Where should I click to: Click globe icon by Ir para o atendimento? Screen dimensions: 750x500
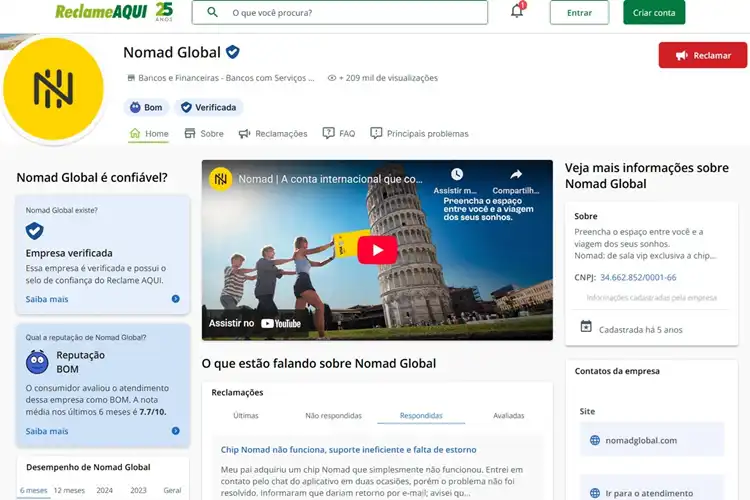595,493
